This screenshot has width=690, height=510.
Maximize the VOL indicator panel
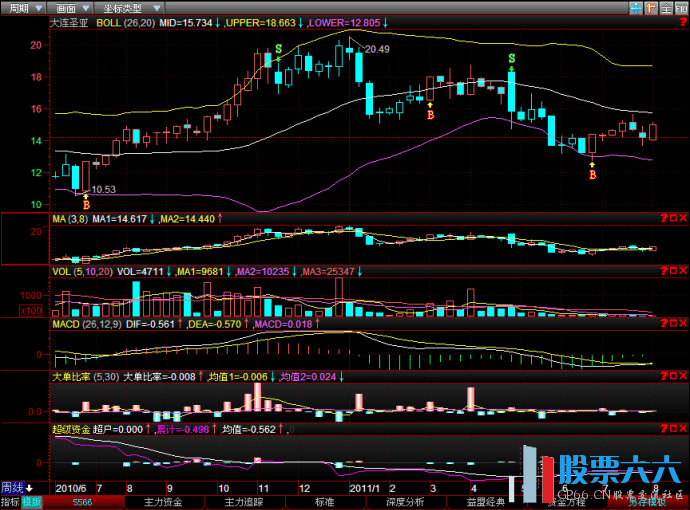click(674, 270)
